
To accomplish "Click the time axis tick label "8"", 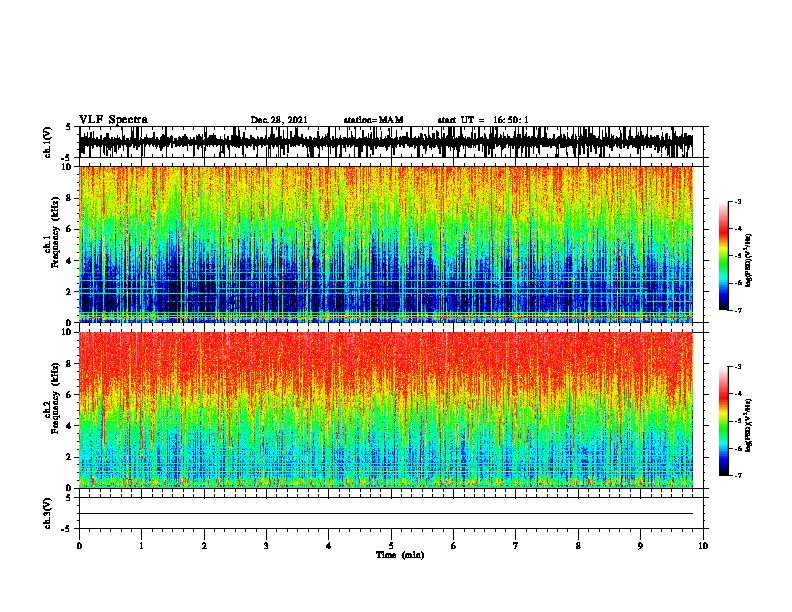I will pyautogui.click(x=578, y=546).
